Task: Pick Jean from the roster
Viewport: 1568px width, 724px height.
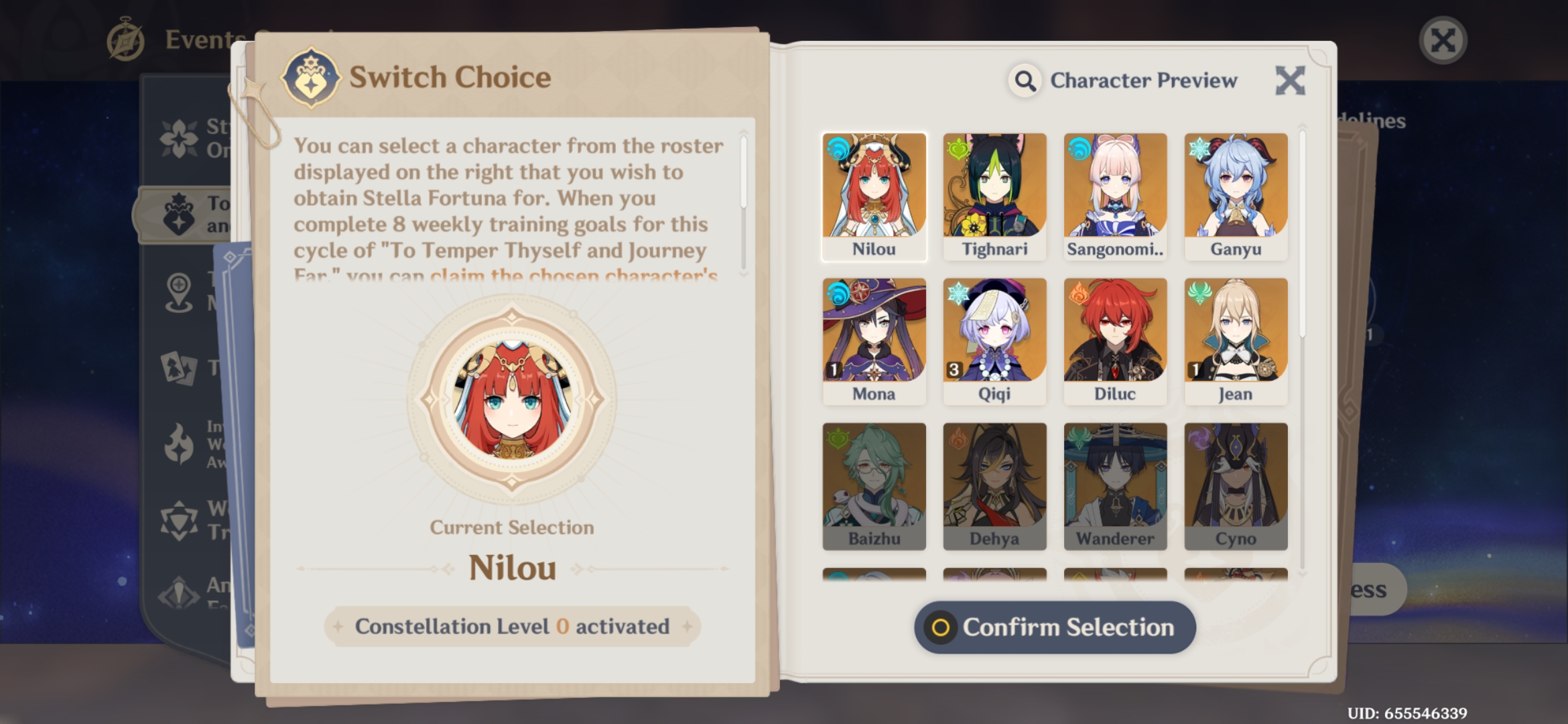Action: pyautogui.click(x=1236, y=341)
